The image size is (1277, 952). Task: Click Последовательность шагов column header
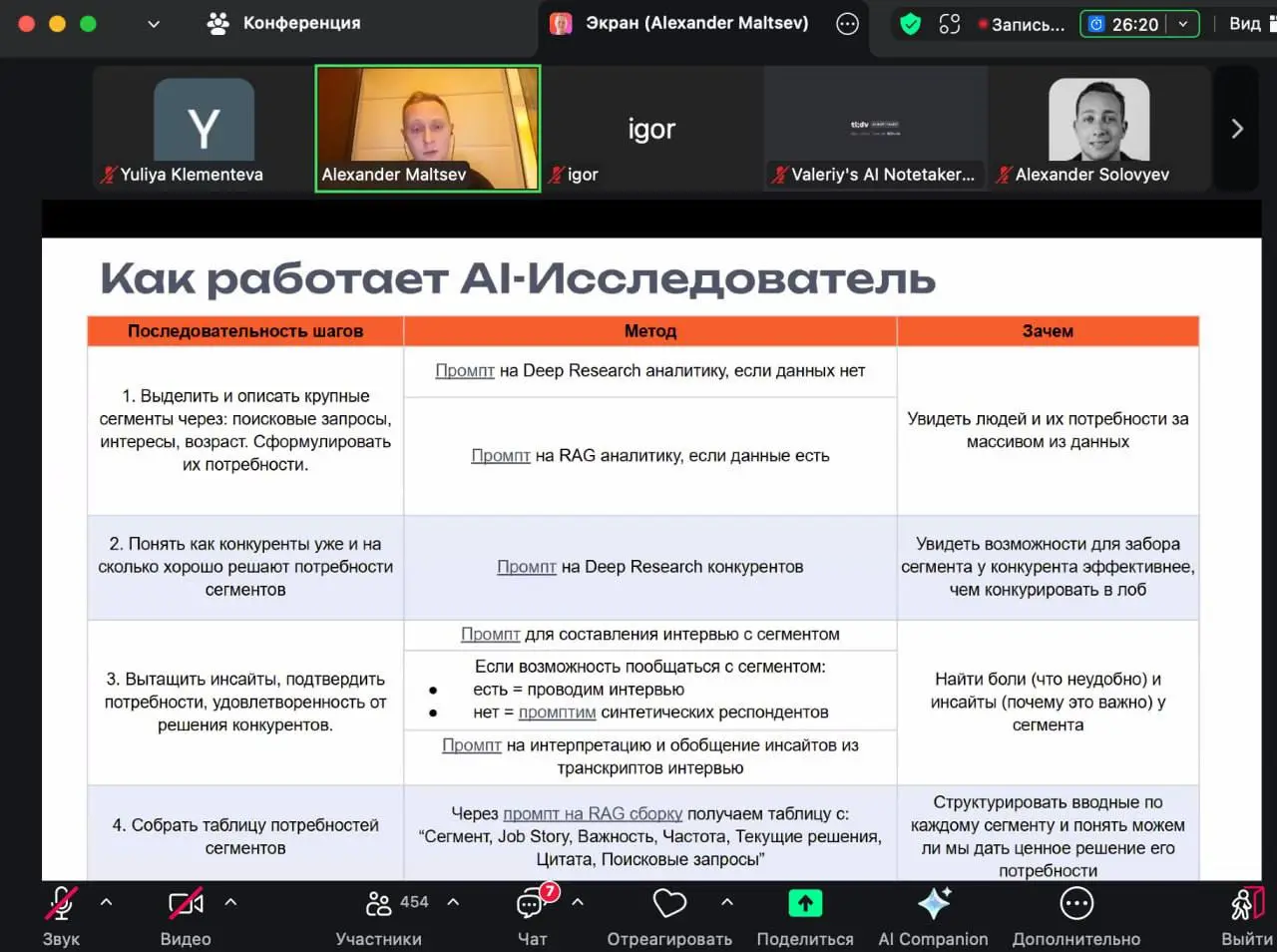(245, 330)
